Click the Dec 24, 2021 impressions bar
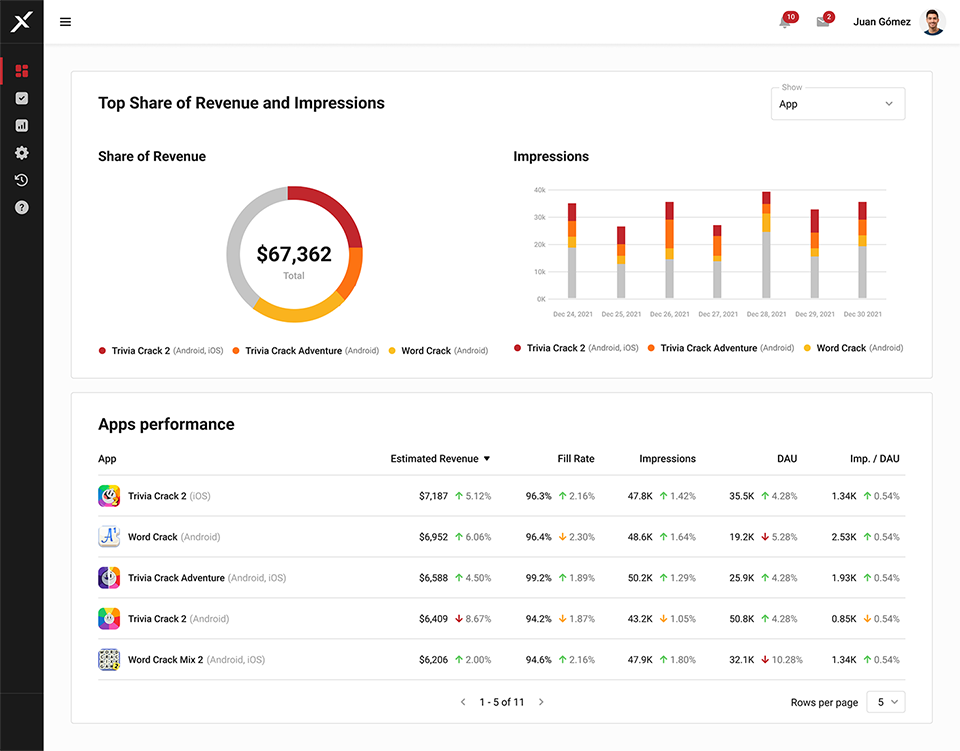This screenshot has height=751, width=960. 572,251
